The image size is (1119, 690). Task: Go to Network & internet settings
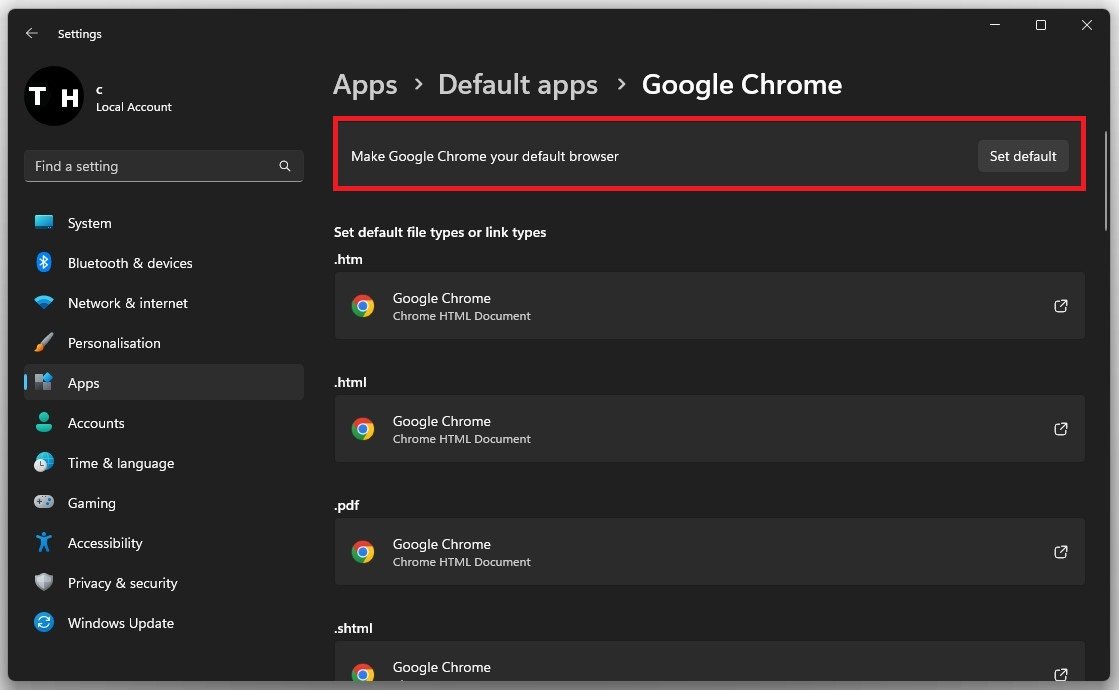(127, 303)
